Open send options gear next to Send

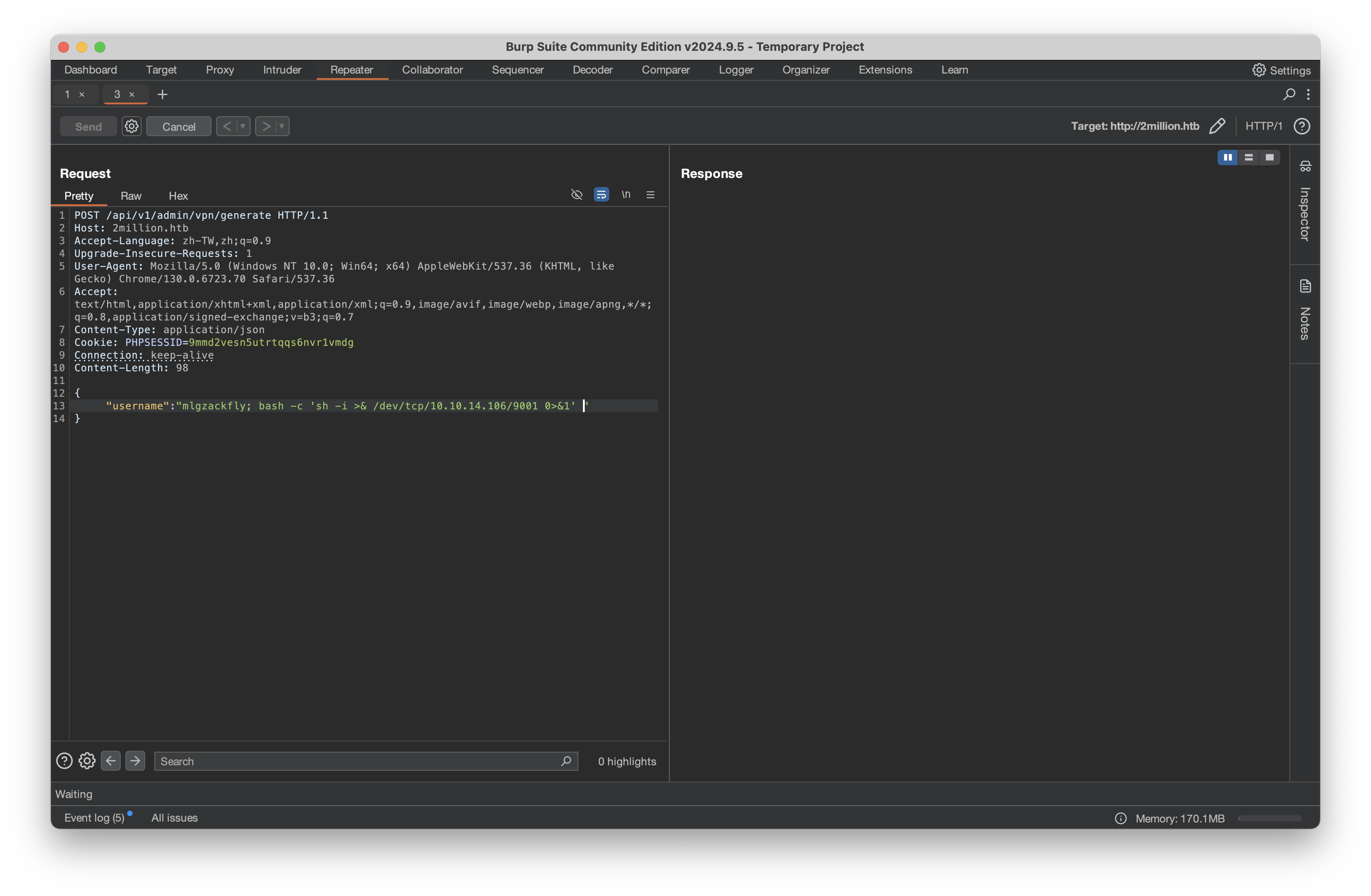(131, 126)
